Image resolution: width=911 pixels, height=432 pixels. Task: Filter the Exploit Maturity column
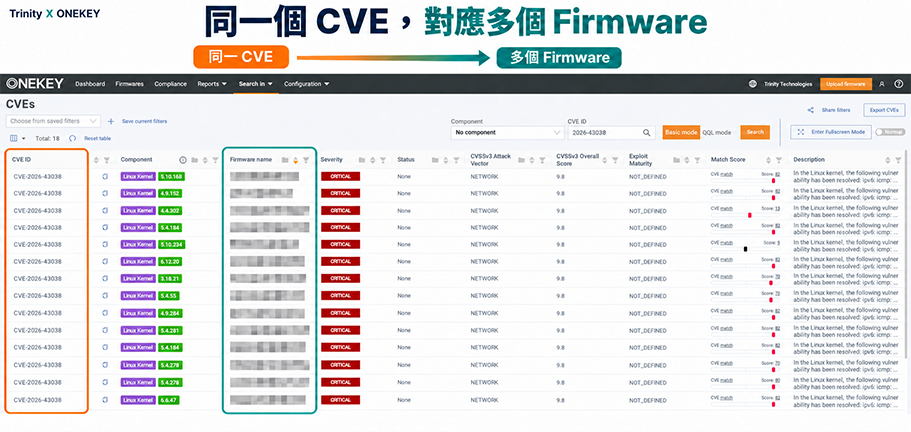697,160
